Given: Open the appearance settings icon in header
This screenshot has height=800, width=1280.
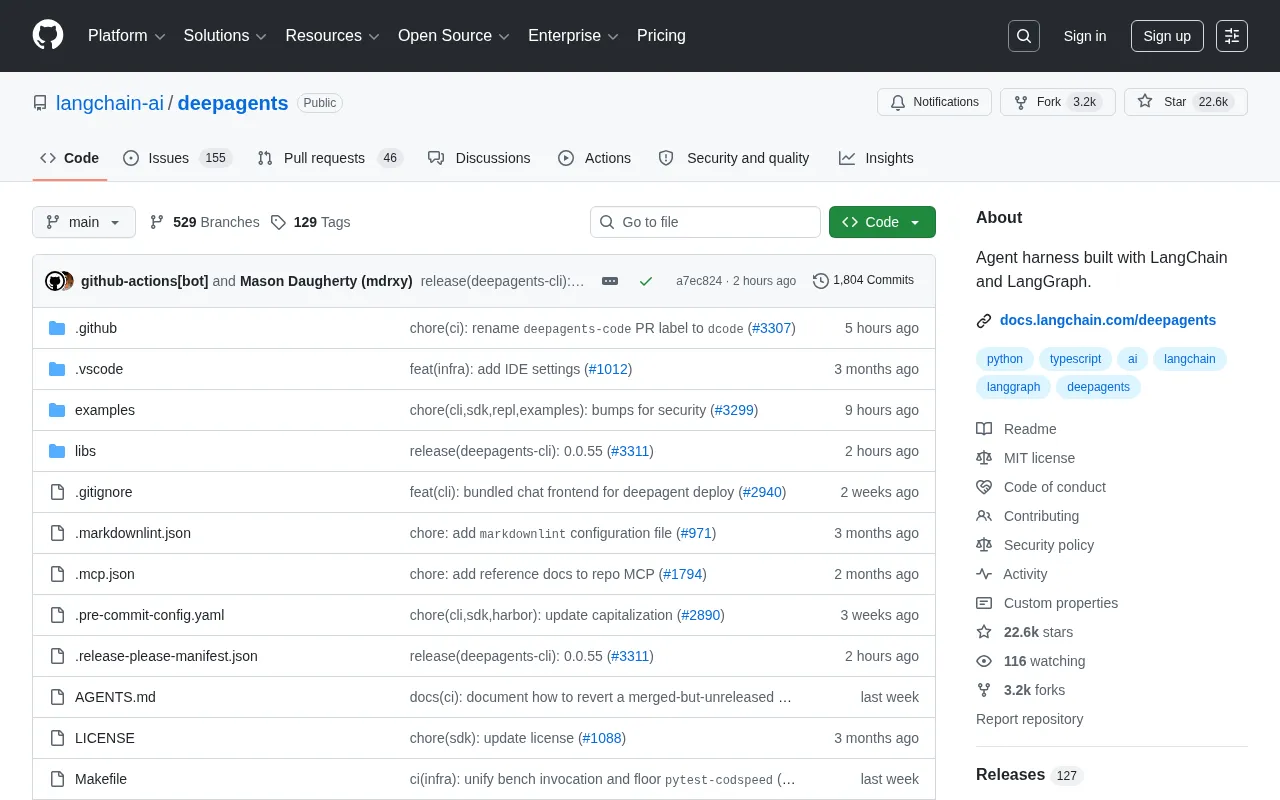Looking at the screenshot, I should pos(1232,36).
